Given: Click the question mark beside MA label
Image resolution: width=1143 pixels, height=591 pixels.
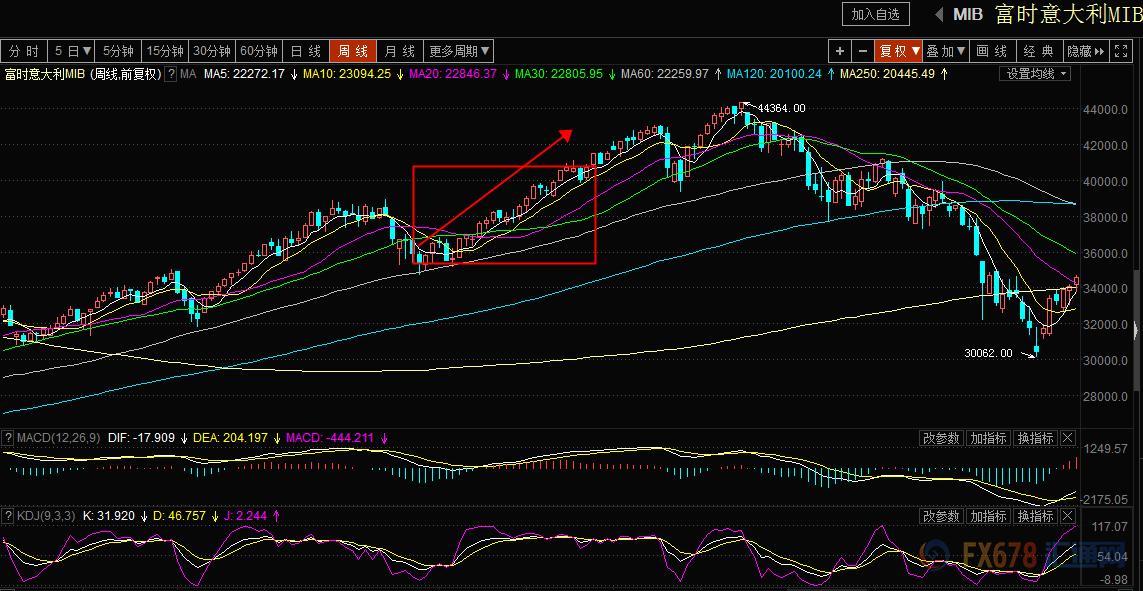Looking at the screenshot, I should (171, 74).
